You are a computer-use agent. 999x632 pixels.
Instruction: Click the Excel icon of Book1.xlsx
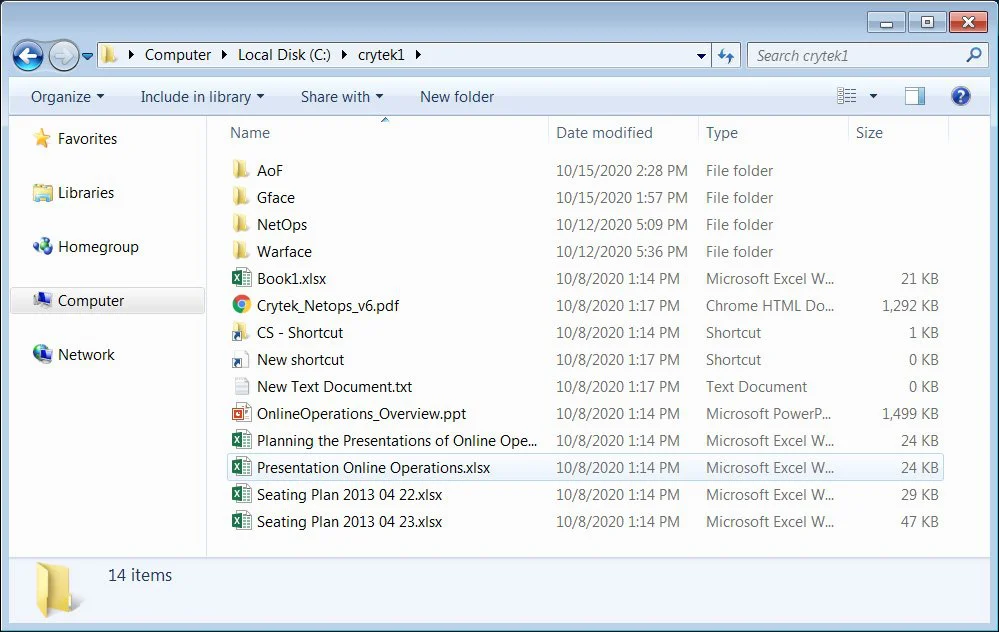pyautogui.click(x=241, y=278)
